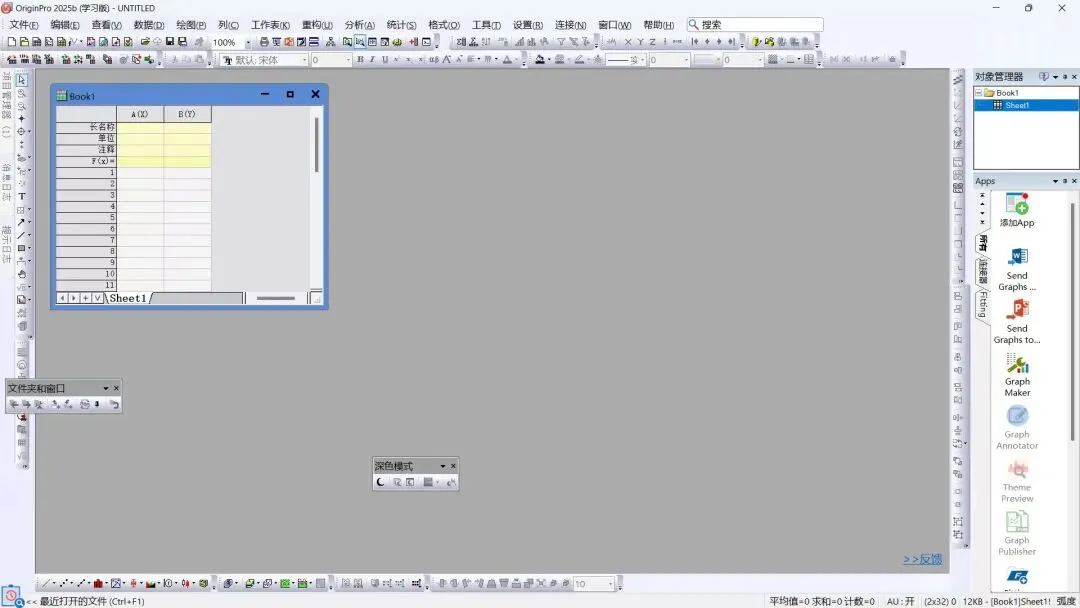Select the Rectangle tool

pos(21,248)
